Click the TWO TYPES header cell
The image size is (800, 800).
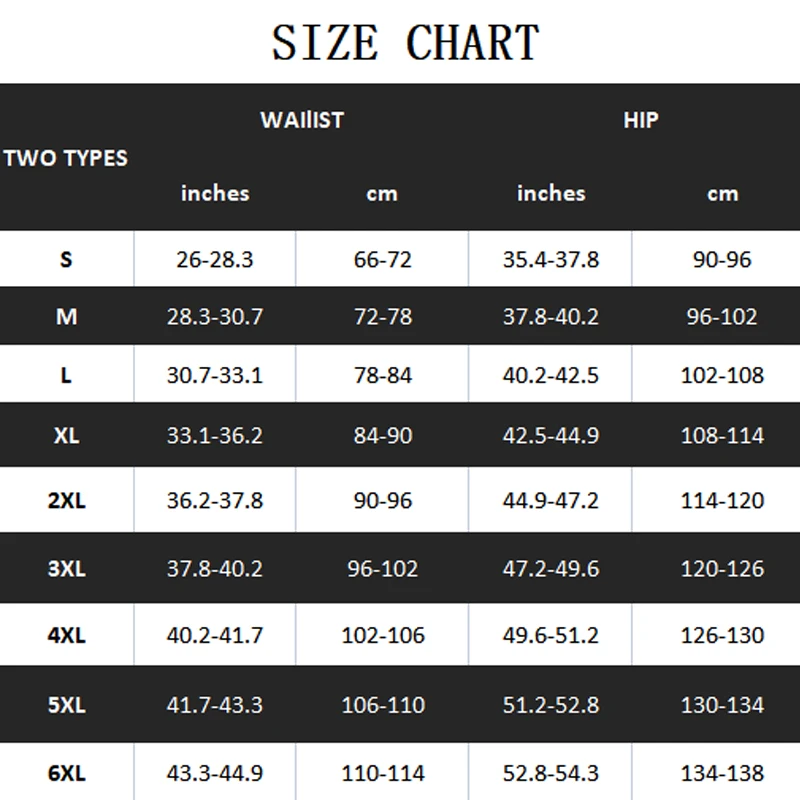pyautogui.click(x=66, y=158)
